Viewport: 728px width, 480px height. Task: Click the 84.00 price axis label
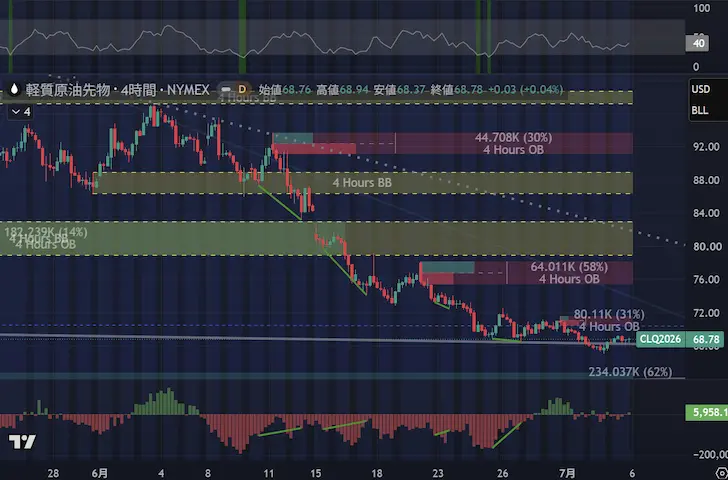706,213
